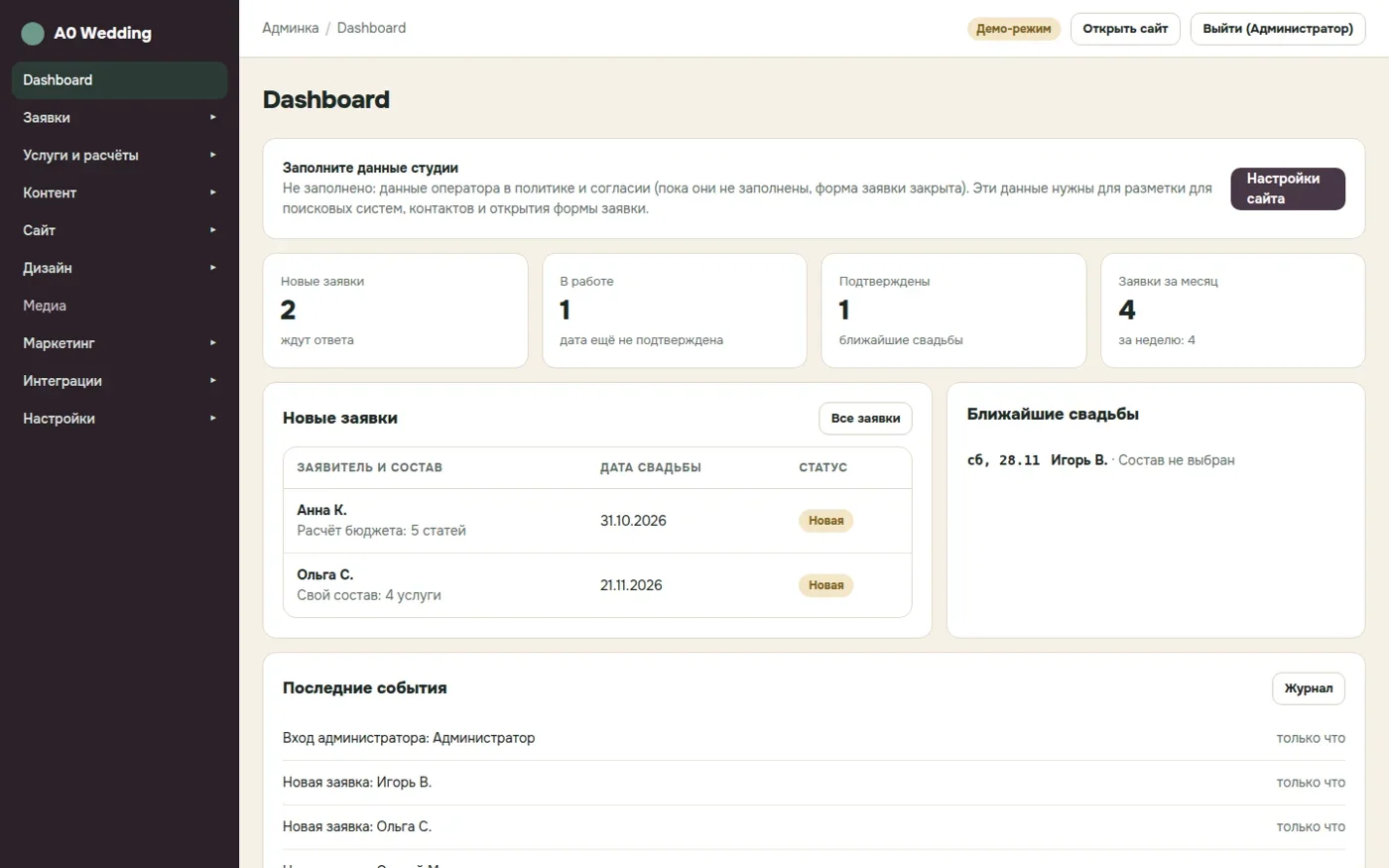Expand the Интеграции sidebar arrow
The width and height of the screenshot is (1389, 868).
[x=212, y=381]
